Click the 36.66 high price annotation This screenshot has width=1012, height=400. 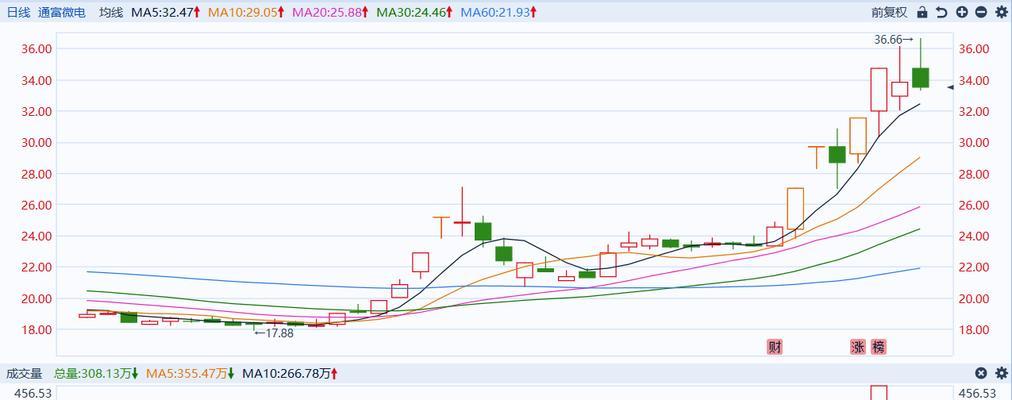(894, 39)
